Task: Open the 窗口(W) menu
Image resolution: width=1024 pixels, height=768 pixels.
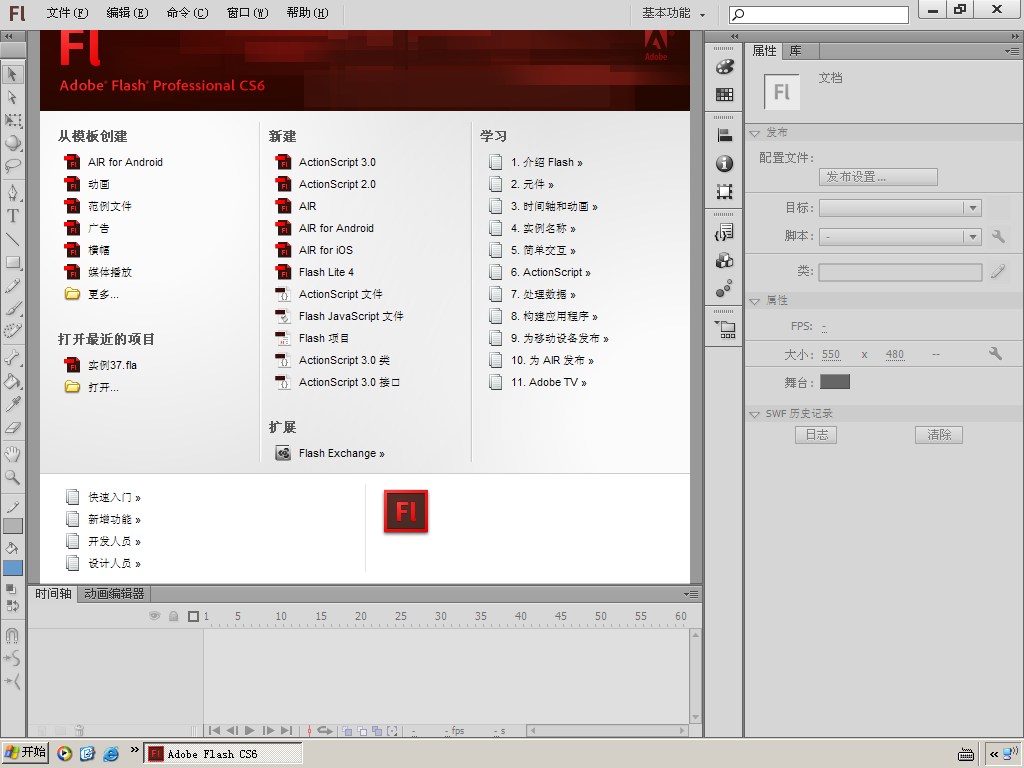Action: click(x=248, y=13)
